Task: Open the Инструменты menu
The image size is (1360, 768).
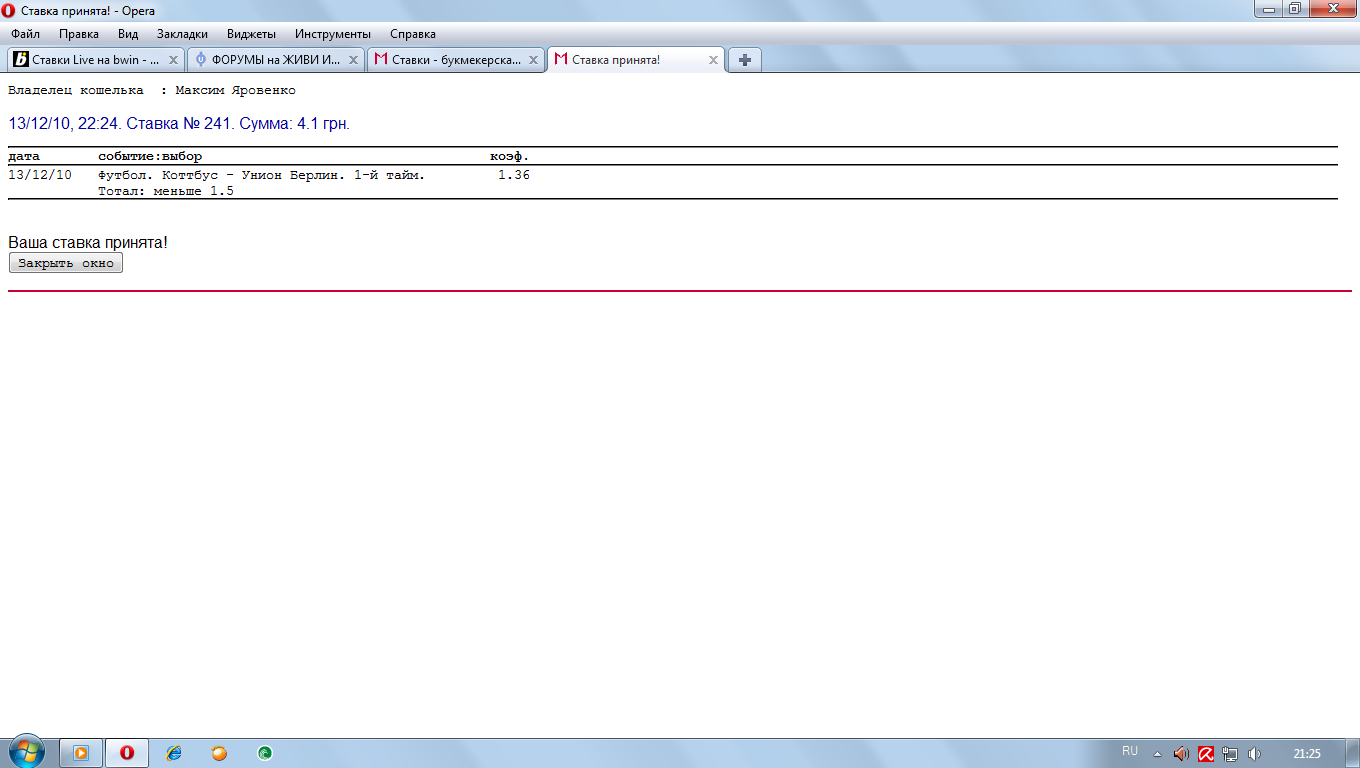Action: [332, 33]
